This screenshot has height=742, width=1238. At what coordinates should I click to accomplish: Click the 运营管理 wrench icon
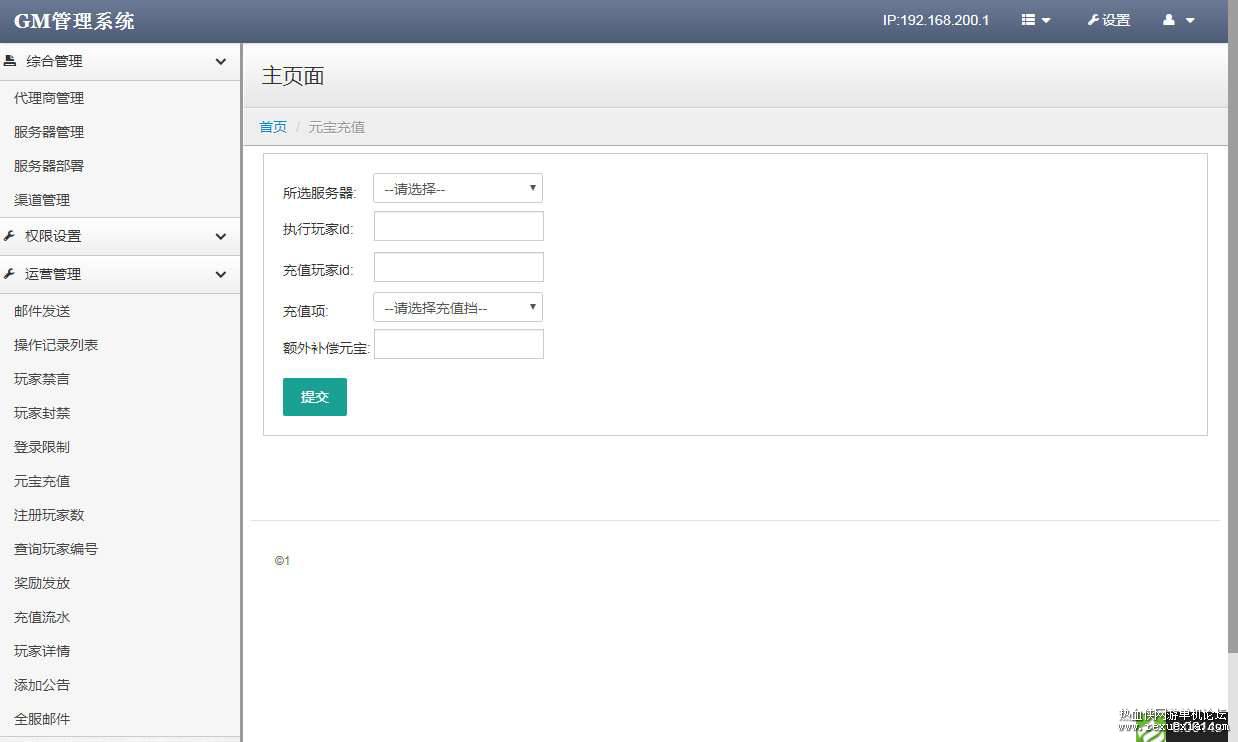click(10, 274)
